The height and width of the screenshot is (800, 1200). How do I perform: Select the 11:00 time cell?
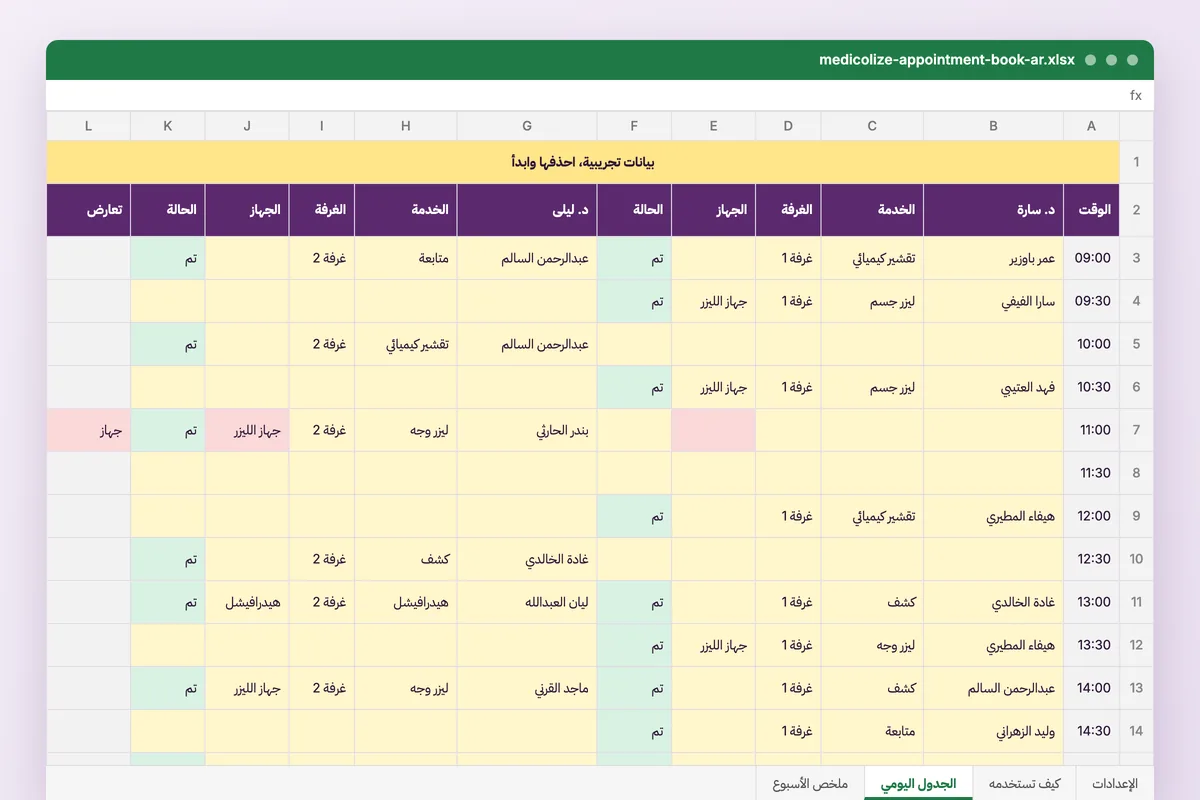1091,430
